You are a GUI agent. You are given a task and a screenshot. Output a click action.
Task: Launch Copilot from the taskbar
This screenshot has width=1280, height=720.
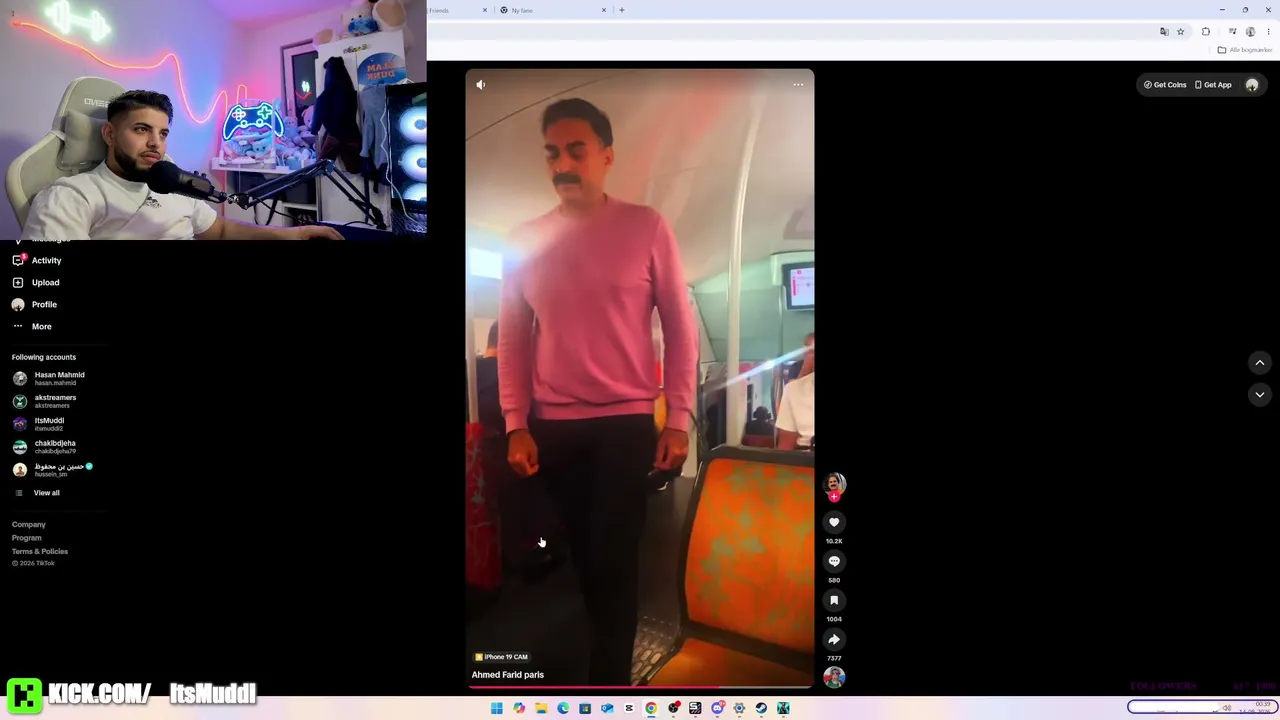(x=519, y=708)
